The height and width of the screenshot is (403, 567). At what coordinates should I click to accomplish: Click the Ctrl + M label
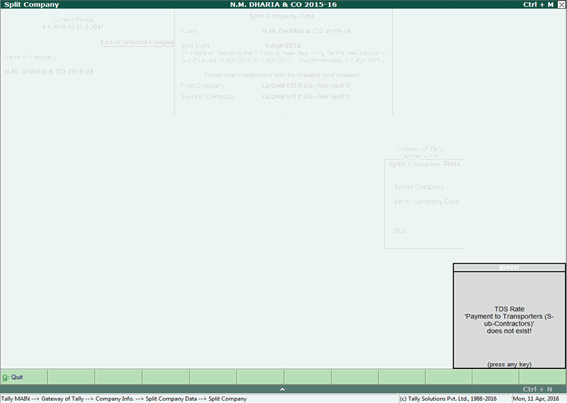[x=538, y=4]
